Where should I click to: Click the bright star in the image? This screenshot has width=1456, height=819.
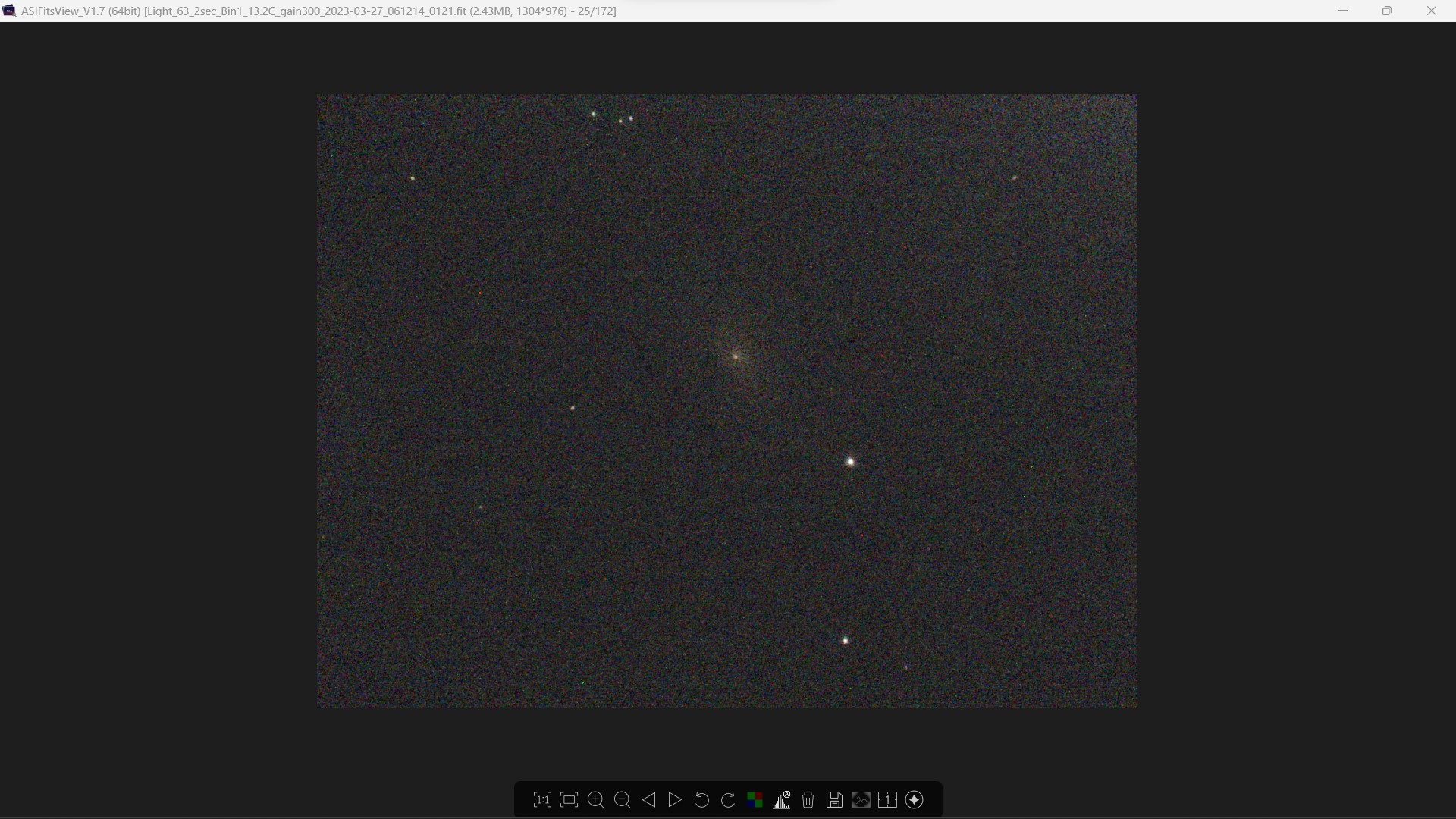click(851, 461)
